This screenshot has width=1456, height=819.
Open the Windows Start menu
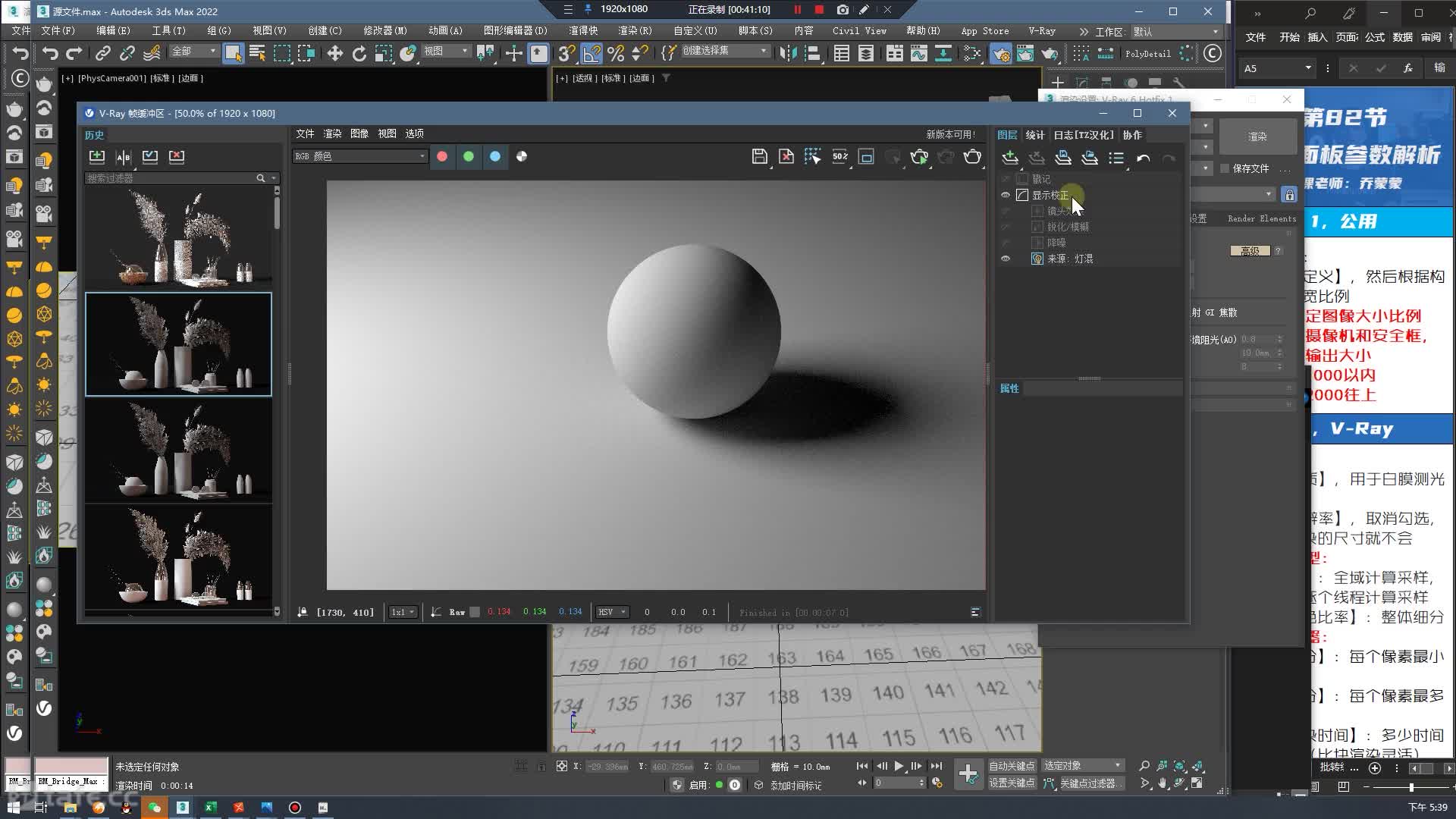[13, 808]
